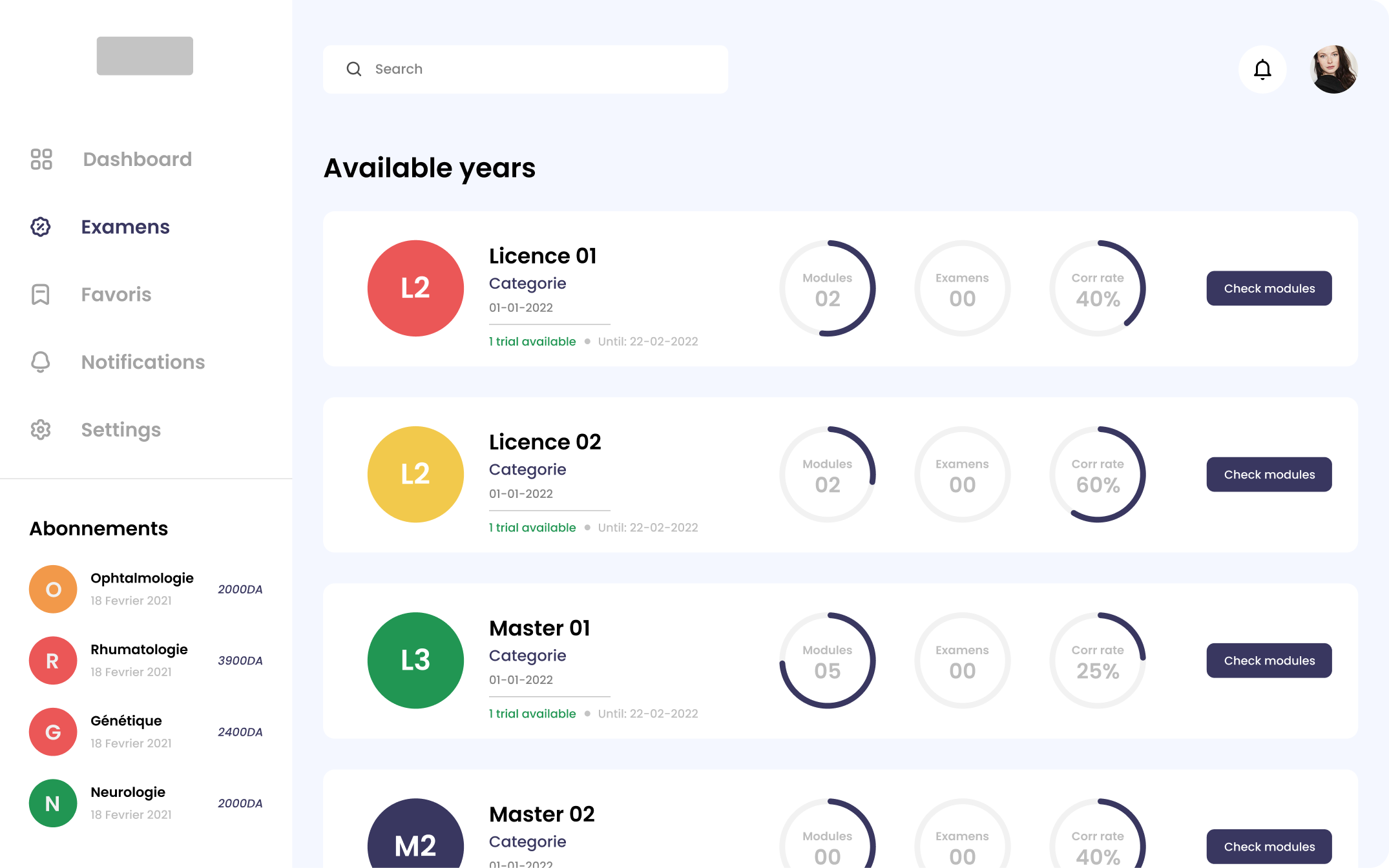The width and height of the screenshot is (1389, 868).
Task: Click the Settings gear icon
Action: [41, 429]
